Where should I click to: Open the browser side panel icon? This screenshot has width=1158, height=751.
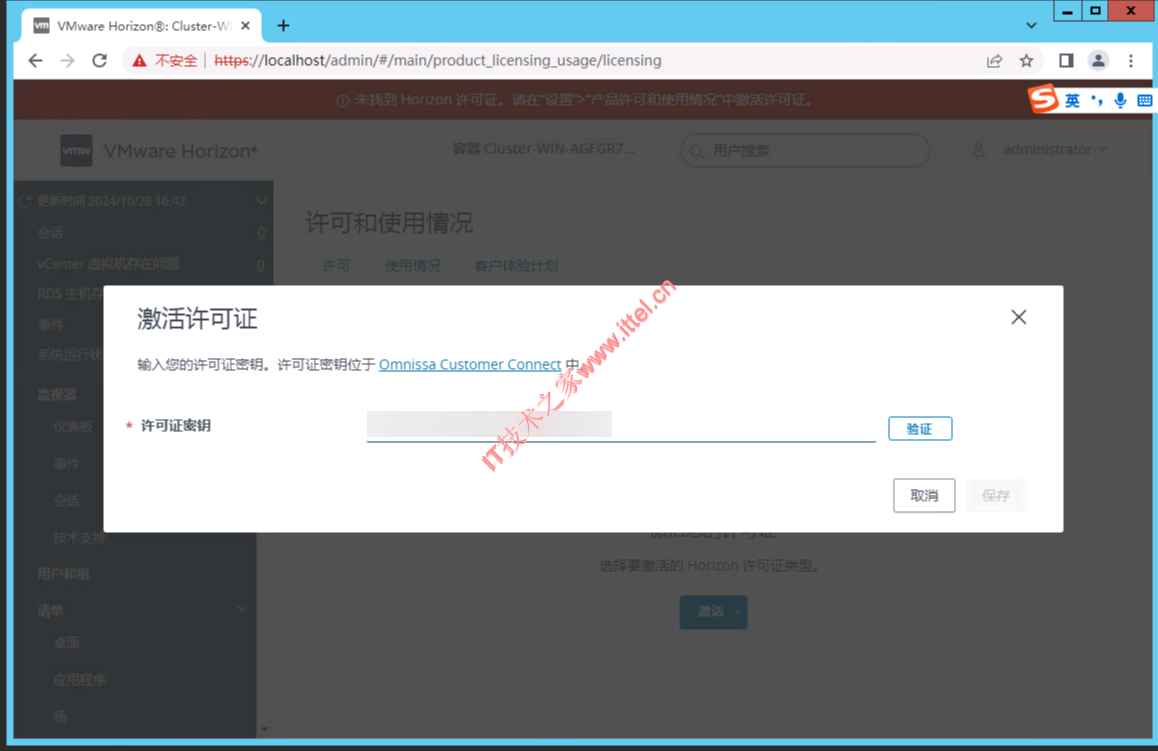click(x=1066, y=61)
